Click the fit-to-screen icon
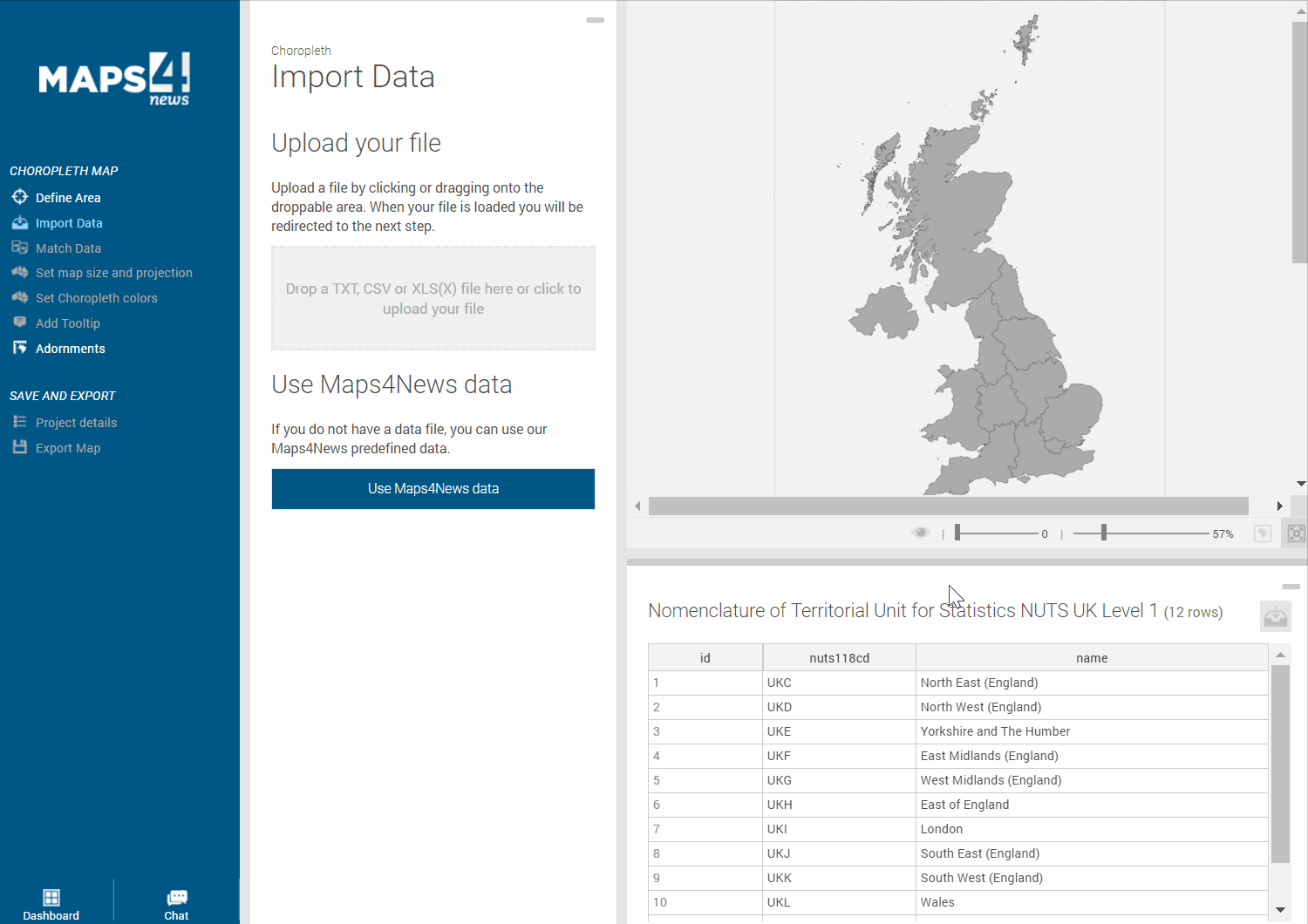1308x924 pixels. tap(1297, 533)
